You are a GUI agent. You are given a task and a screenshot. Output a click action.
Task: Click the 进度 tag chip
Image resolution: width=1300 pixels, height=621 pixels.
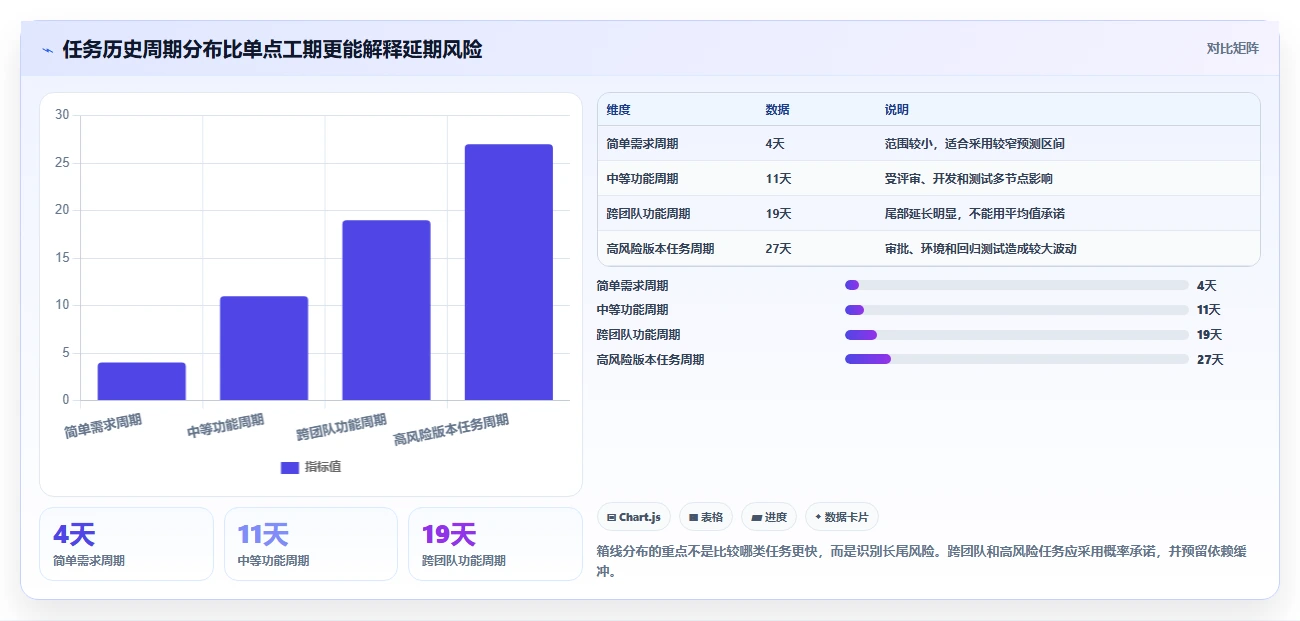coord(769,517)
